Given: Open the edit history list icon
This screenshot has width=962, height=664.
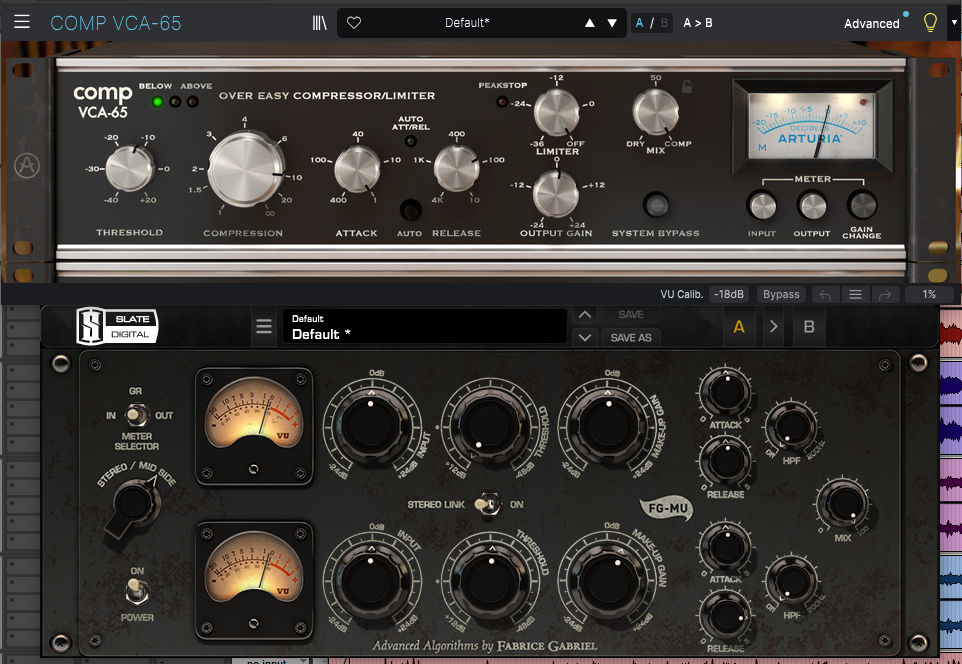Looking at the screenshot, I should (x=855, y=295).
